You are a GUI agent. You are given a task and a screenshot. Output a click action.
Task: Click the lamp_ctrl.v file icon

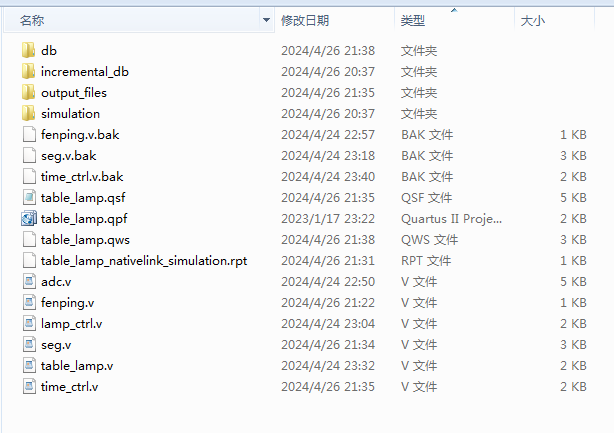(29, 324)
